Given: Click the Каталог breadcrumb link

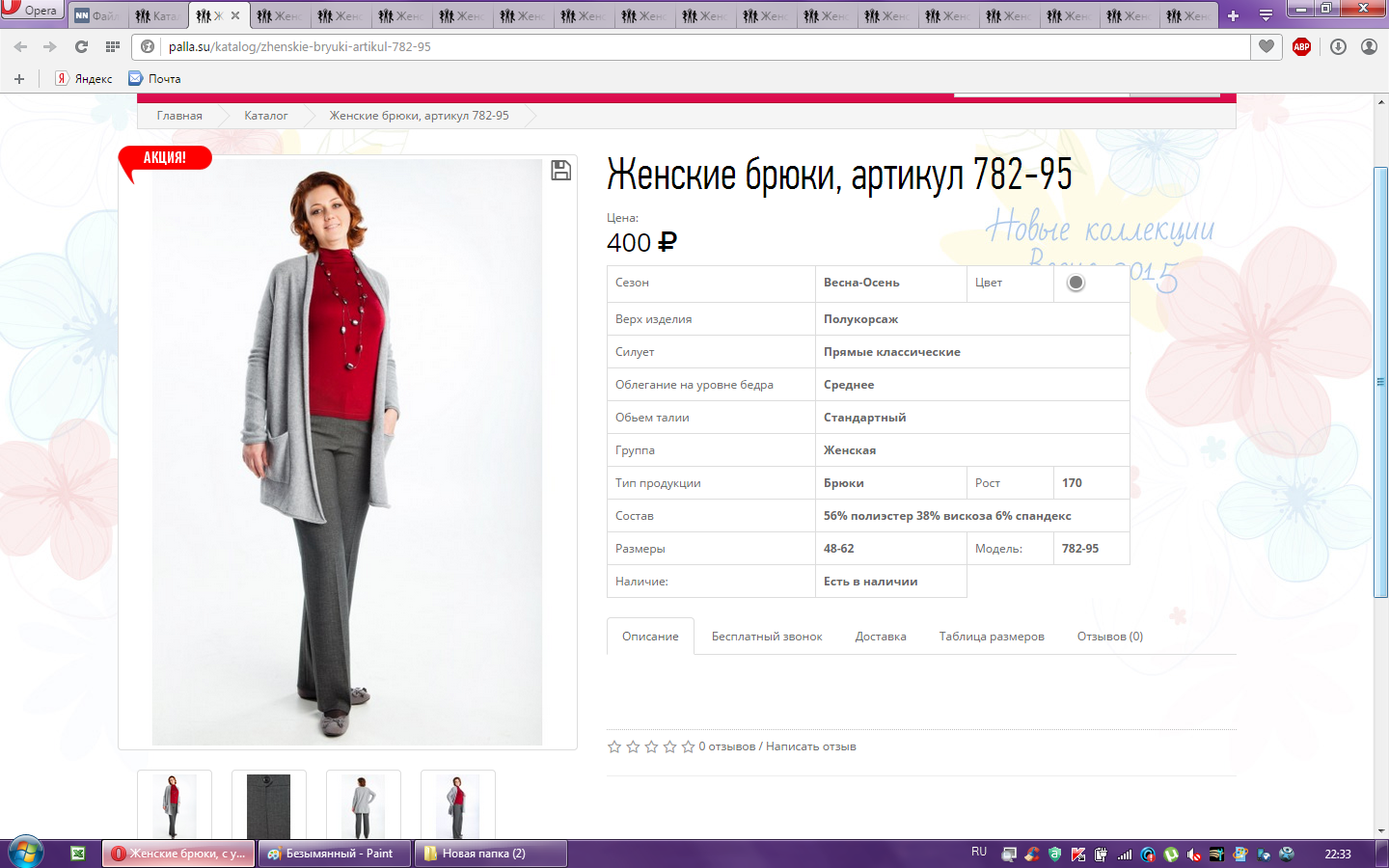Looking at the screenshot, I should click(265, 116).
